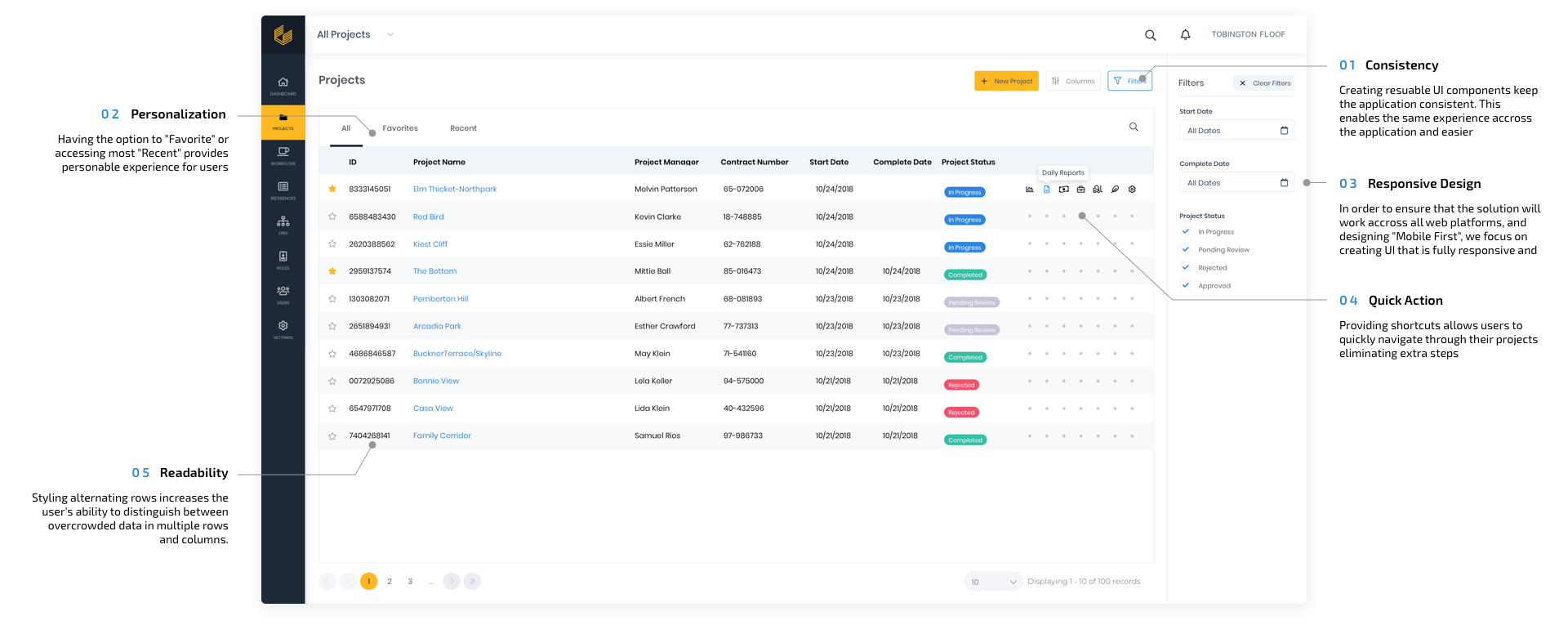
Task: Click Rejected status badge for Bonnie View
Action: pyautogui.click(x=961, y=385)
